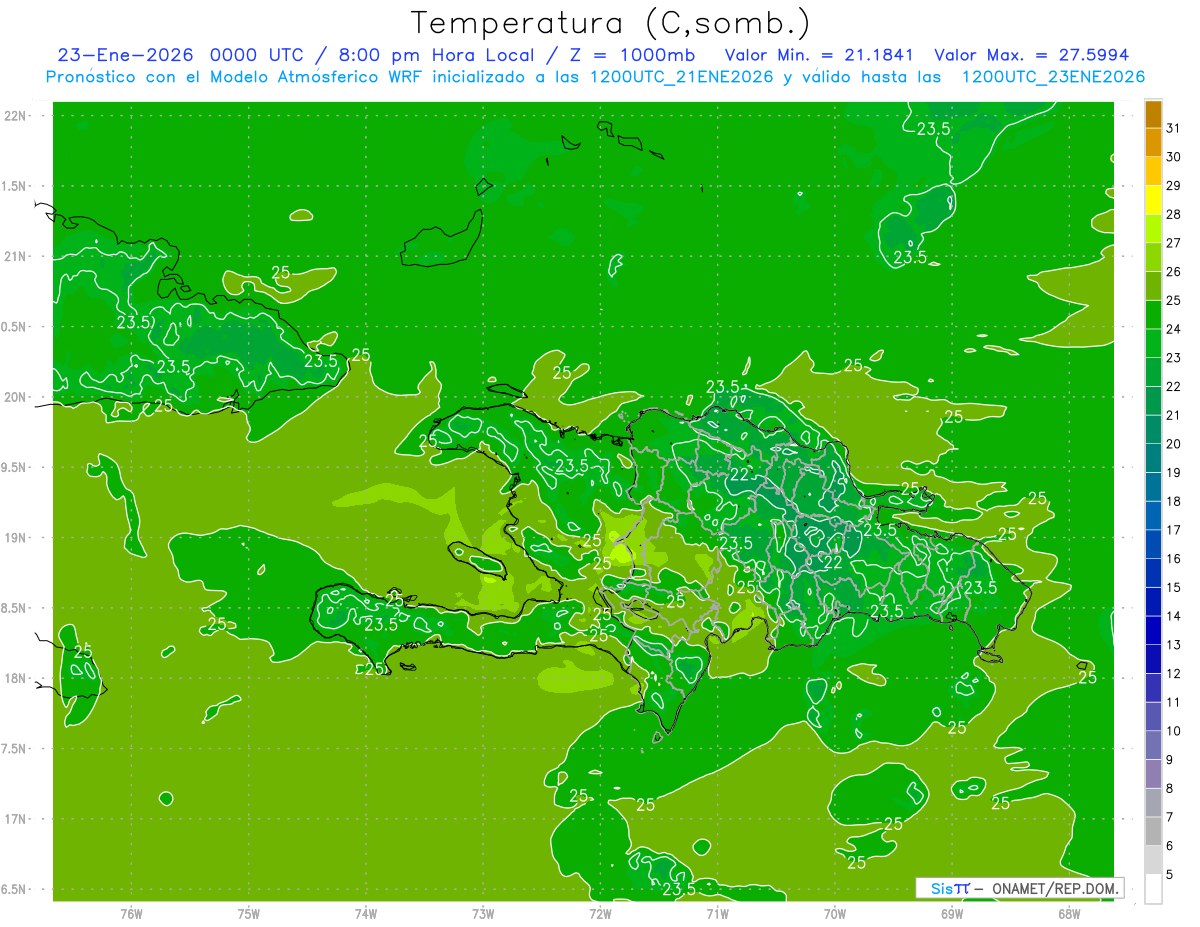
Task: Click the dark orange swatch above 31
Action: tap(1153, 114)
